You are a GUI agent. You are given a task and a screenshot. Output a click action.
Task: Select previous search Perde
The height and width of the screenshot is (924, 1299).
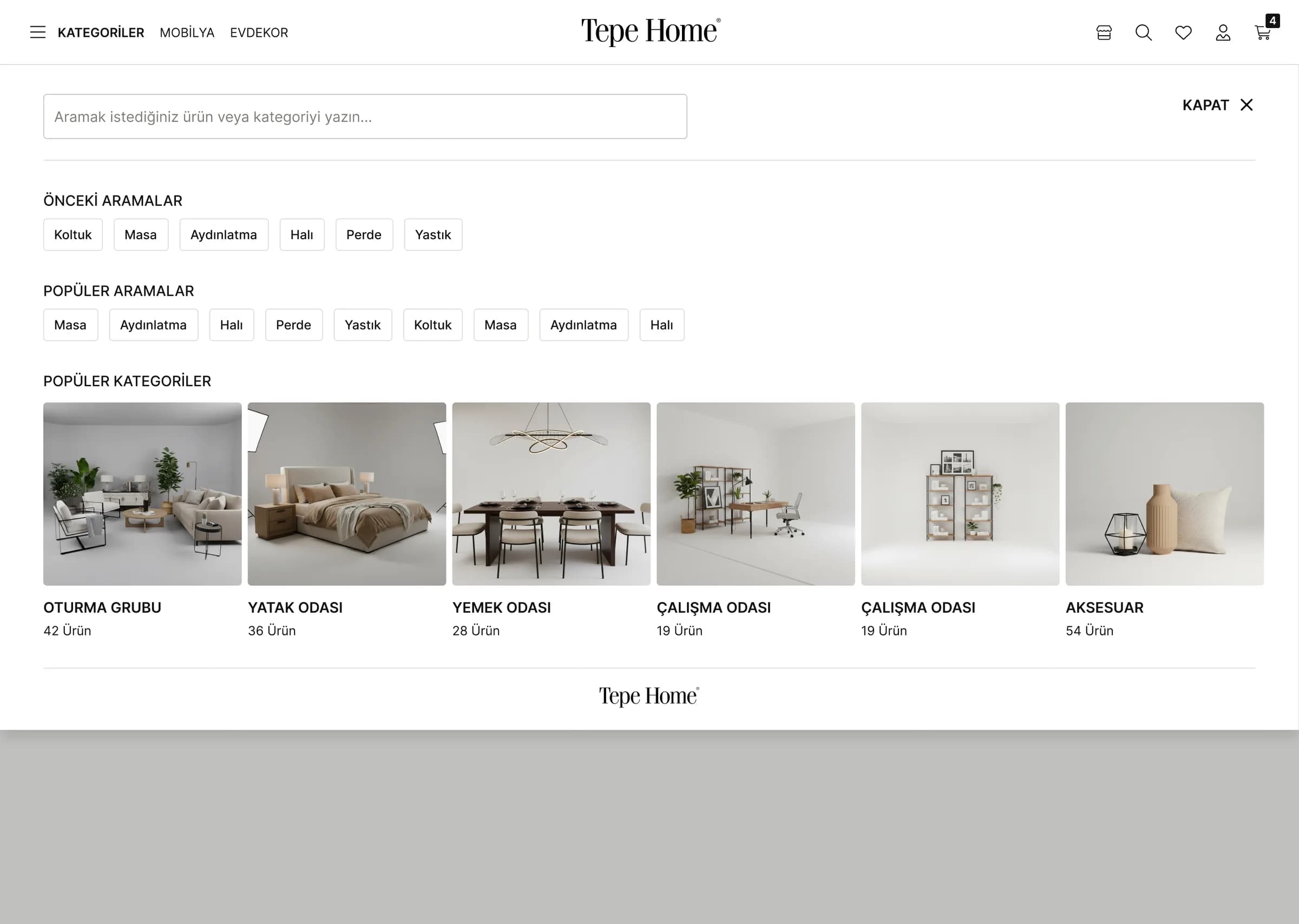[x=364, y=234]
